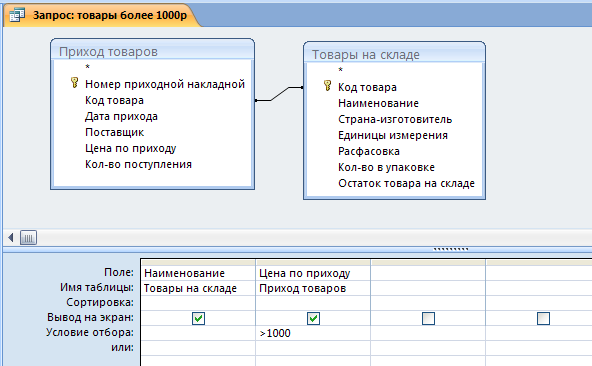Viewport: 592px width, 366px height.
Task: Click the Поле cell with Наименование
Action: [198, 273]
